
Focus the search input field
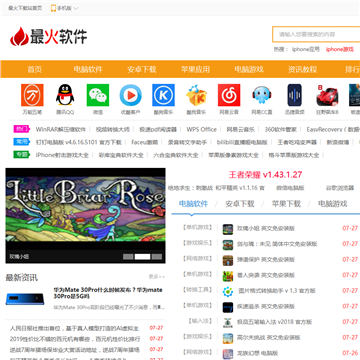pos(316,34)
